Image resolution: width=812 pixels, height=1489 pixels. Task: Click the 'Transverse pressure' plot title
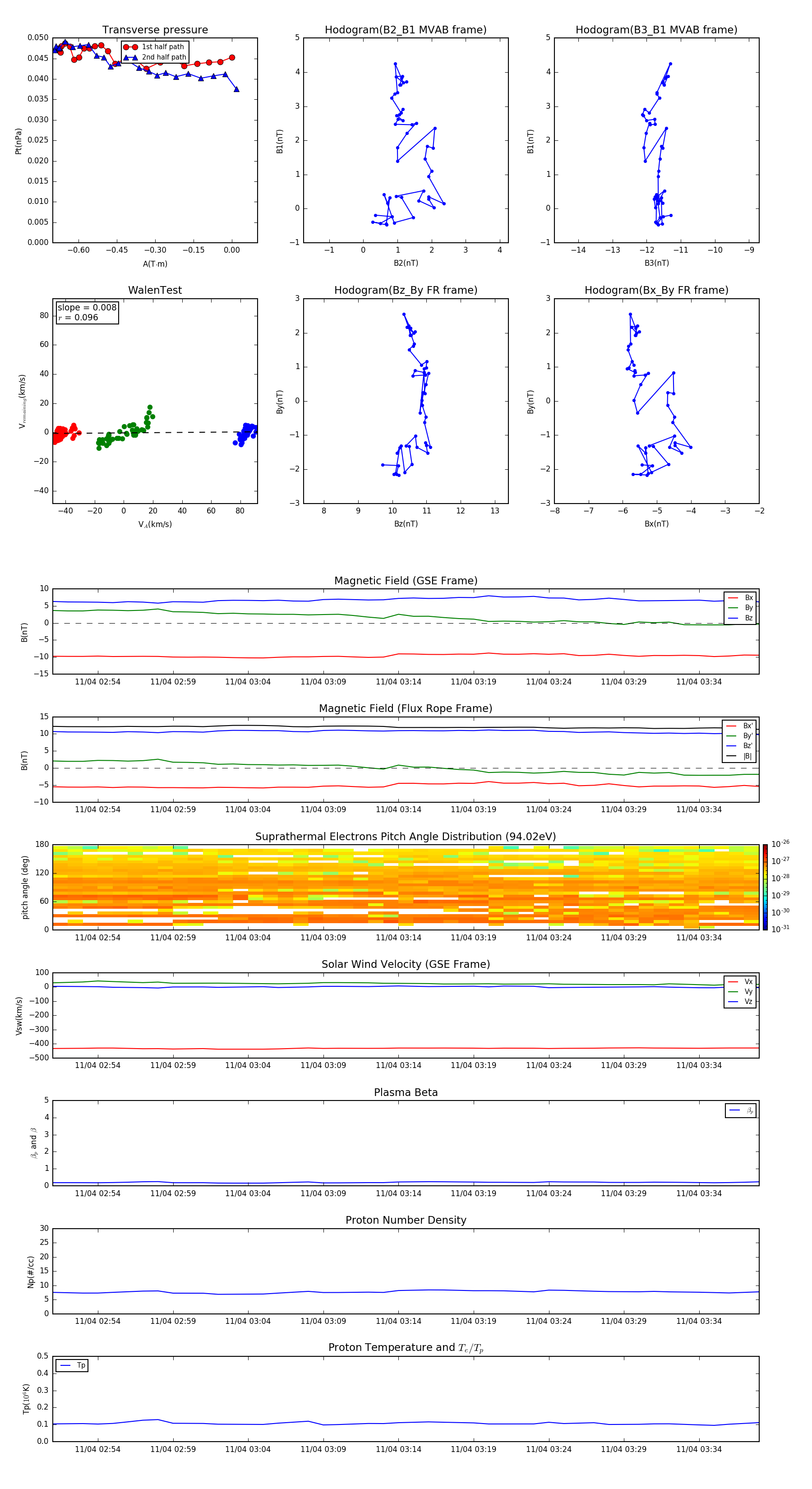pyautogui.click(x=155, y=29)
